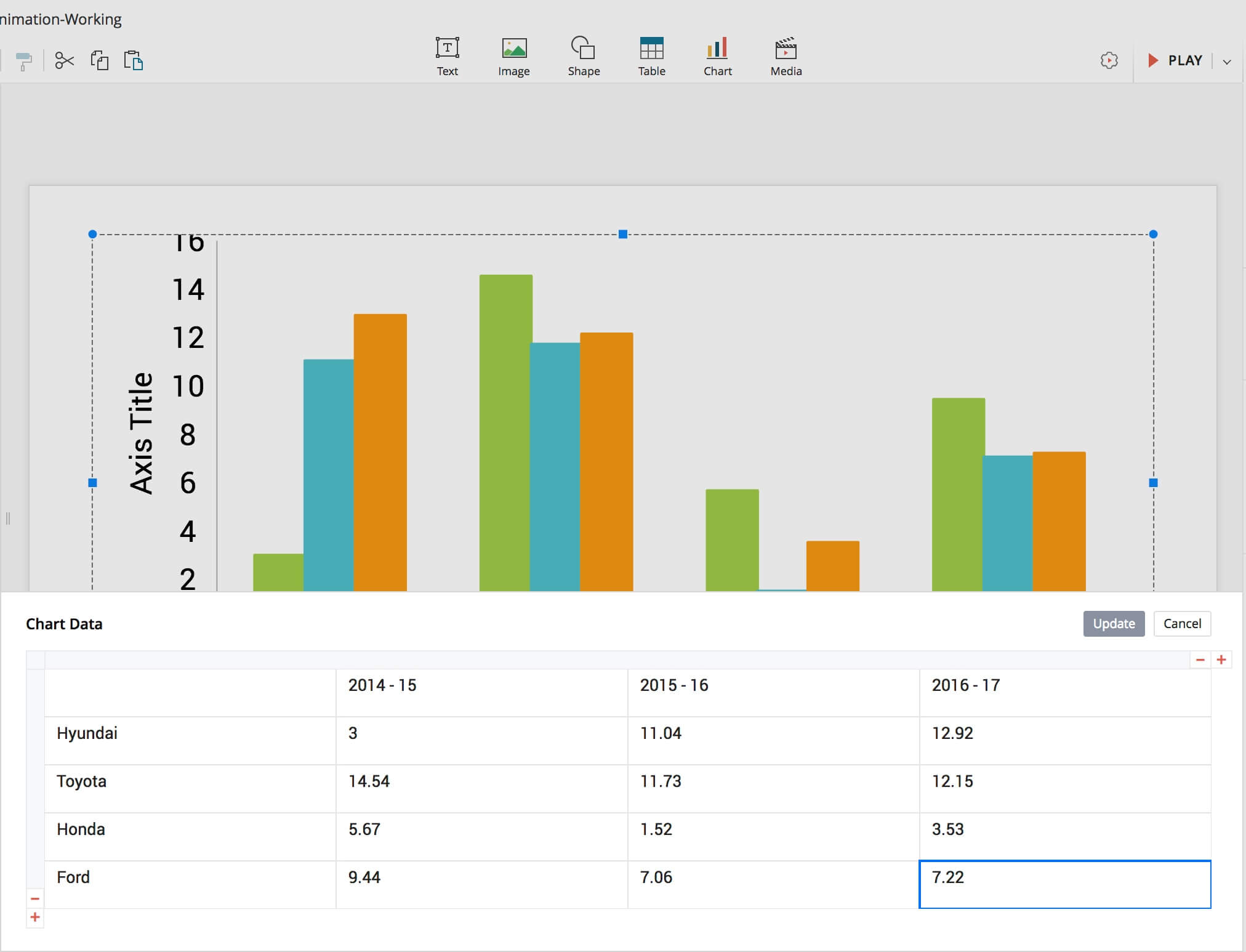Insert a Table from the toolbar
The image size is (1246, 952).
651,57
